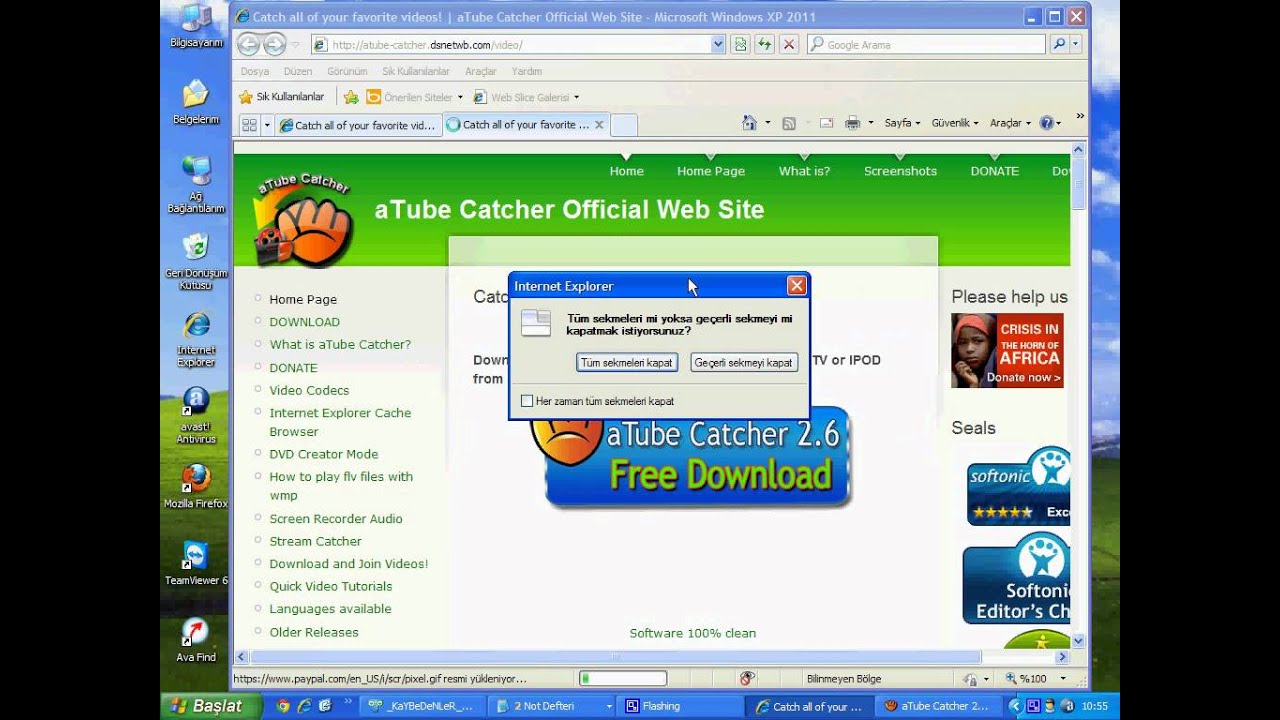Click the Refresh icon in the address bar

pyautogui.click(x=765, y=44)
